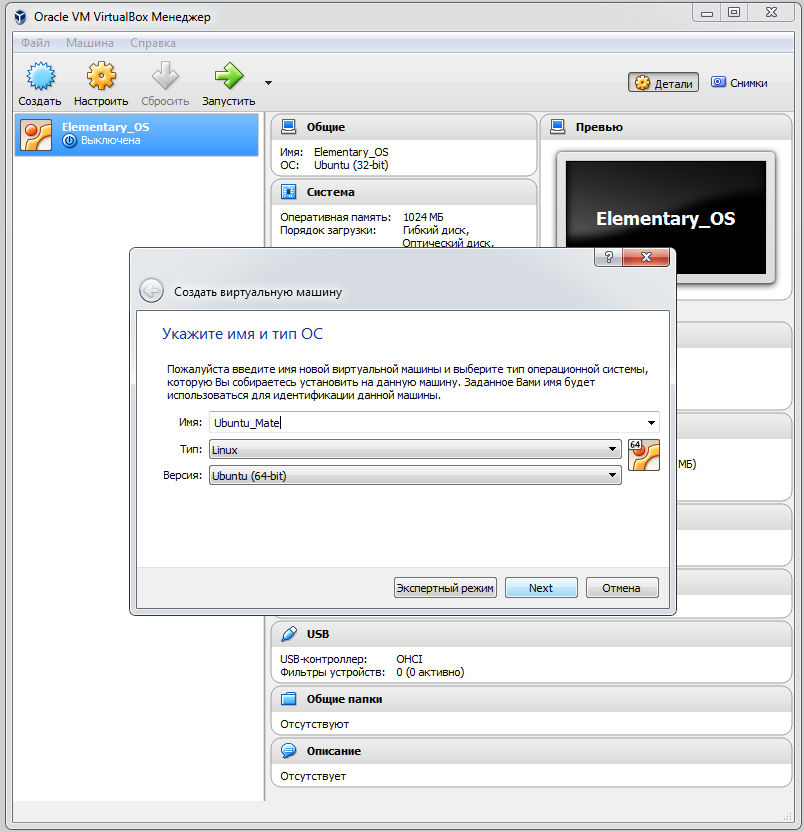Click the Общие section monitor icon

(x=288, y=127)
